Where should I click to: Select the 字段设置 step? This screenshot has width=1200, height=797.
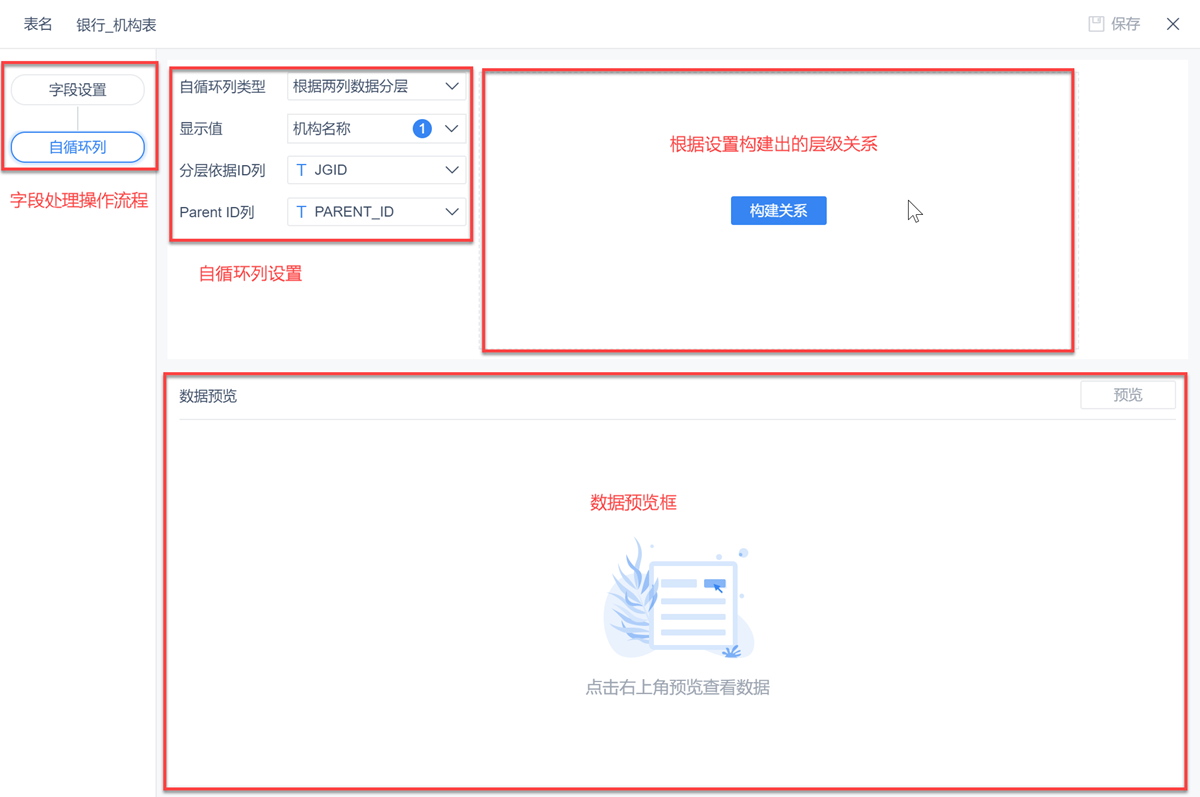click(78, 90)
